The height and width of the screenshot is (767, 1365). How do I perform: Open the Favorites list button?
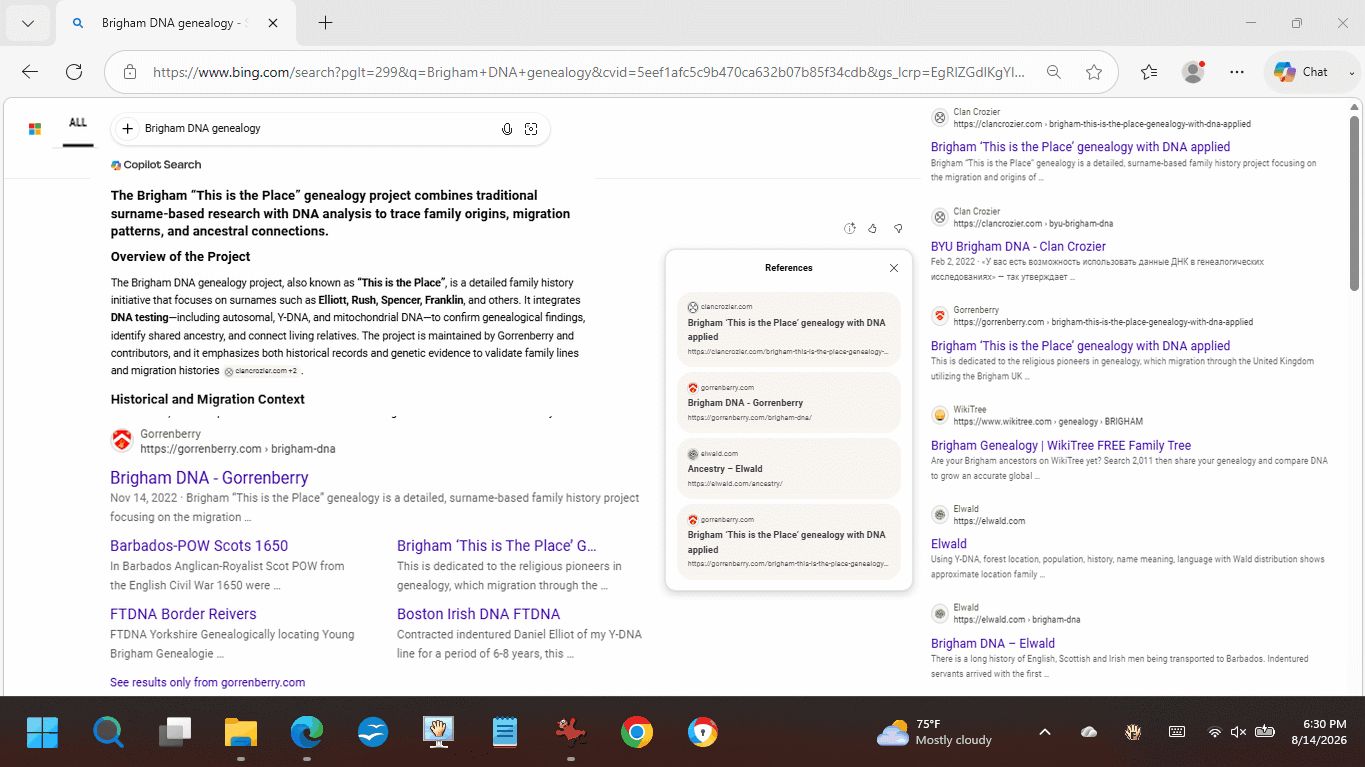(x=1149, y=72)
